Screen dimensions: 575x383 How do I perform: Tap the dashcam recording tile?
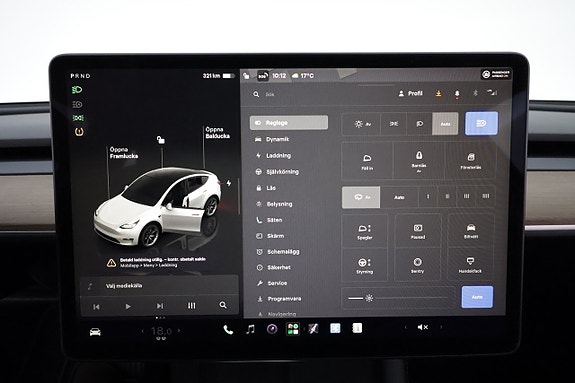click(x=418, y=231)
